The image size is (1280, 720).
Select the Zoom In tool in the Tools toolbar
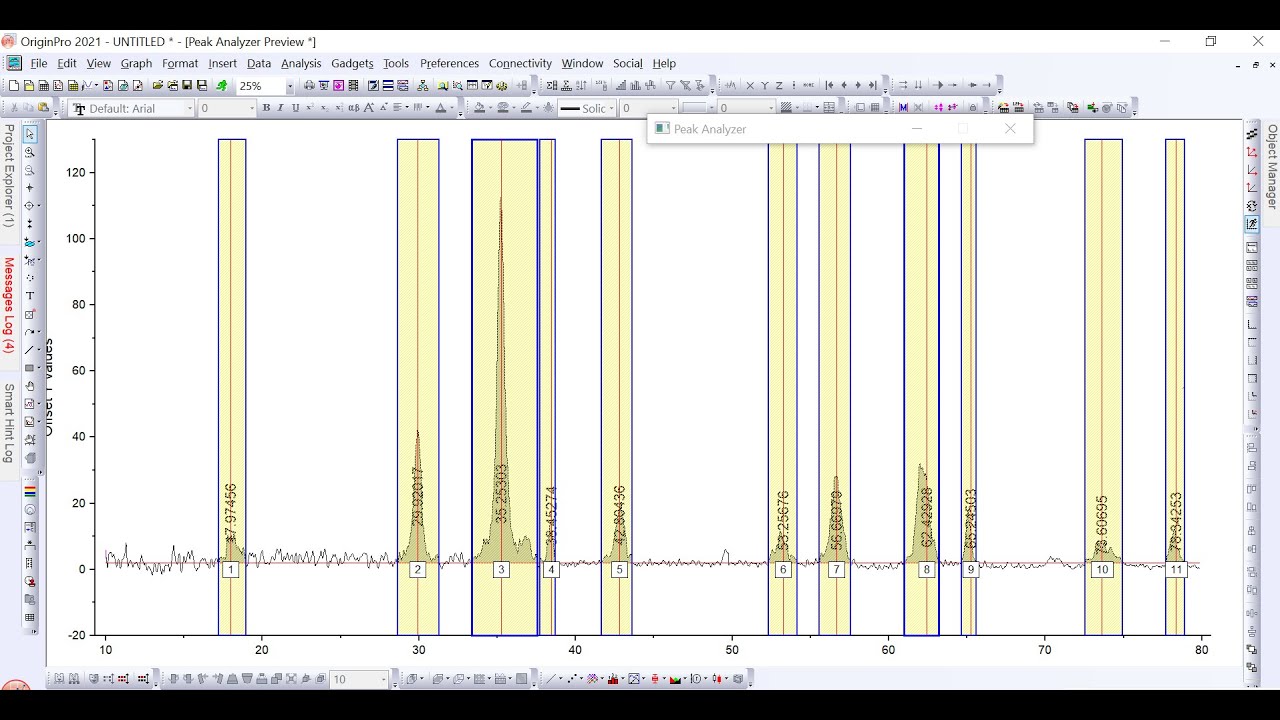[x=30, y=152]
